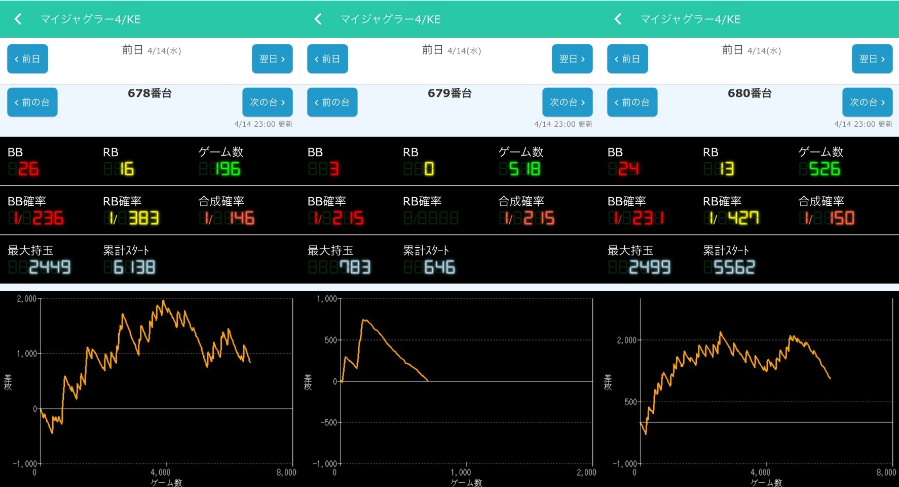Select 前の台 button beside 679番台

332,102
